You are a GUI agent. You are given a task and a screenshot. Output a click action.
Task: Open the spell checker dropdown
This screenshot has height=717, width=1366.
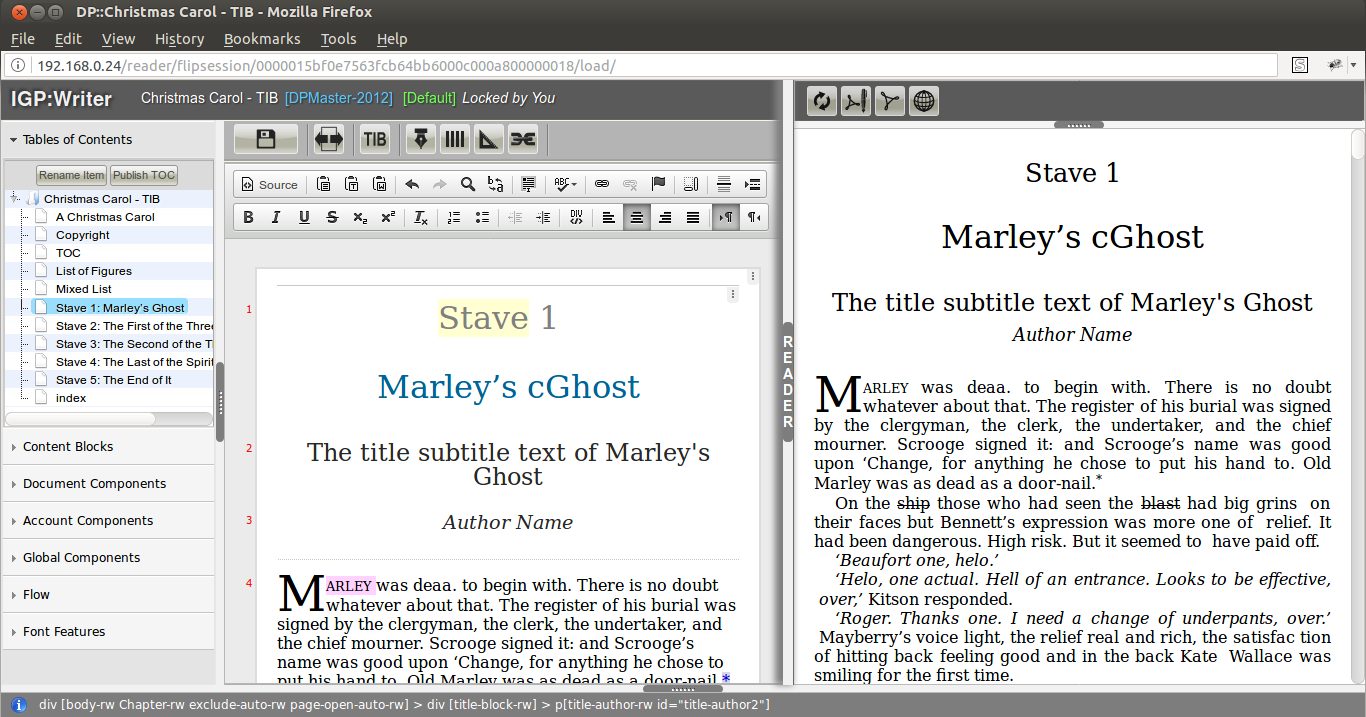pos(565,184)
